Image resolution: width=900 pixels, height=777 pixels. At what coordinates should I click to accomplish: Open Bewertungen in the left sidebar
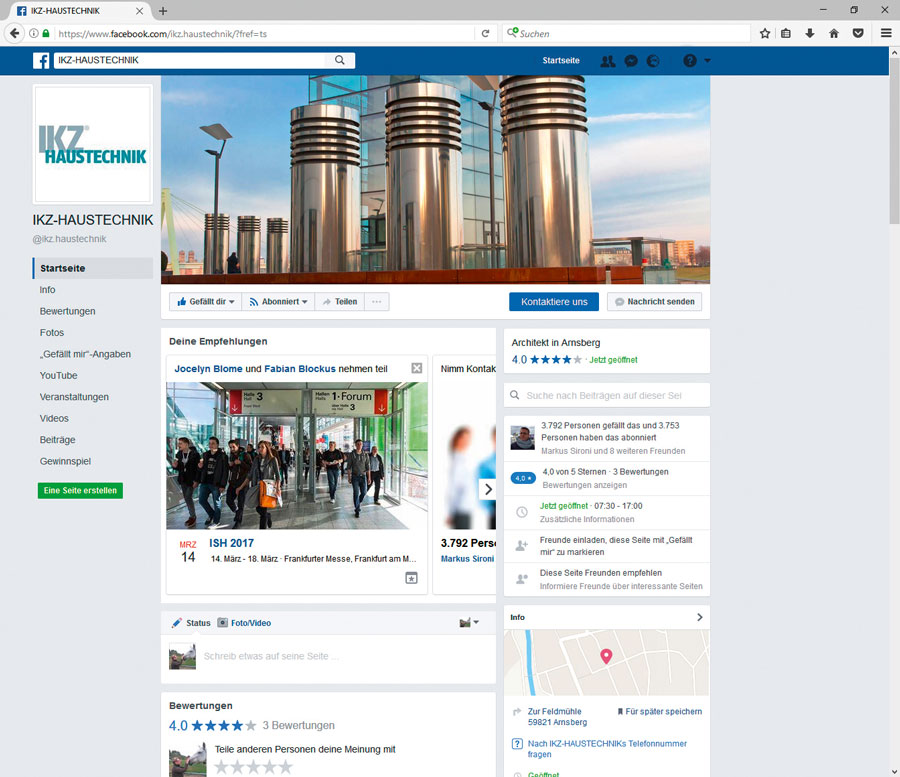coord(68,311)
